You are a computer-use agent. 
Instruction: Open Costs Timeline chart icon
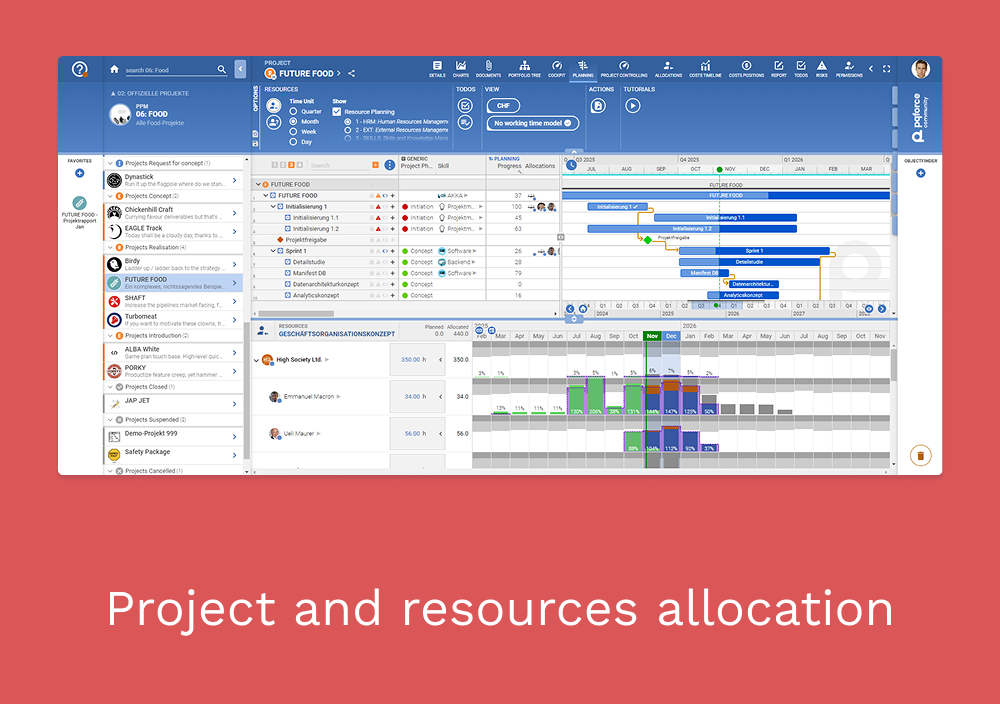tap(704, 68)
